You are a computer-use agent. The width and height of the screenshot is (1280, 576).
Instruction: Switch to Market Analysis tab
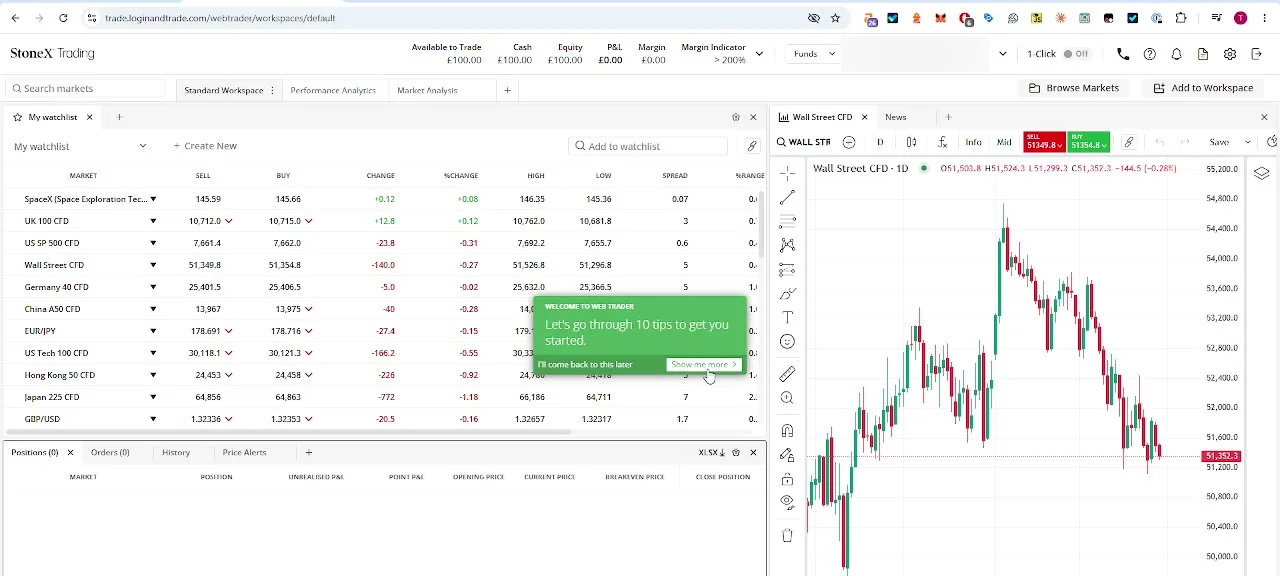click(427, 90)
